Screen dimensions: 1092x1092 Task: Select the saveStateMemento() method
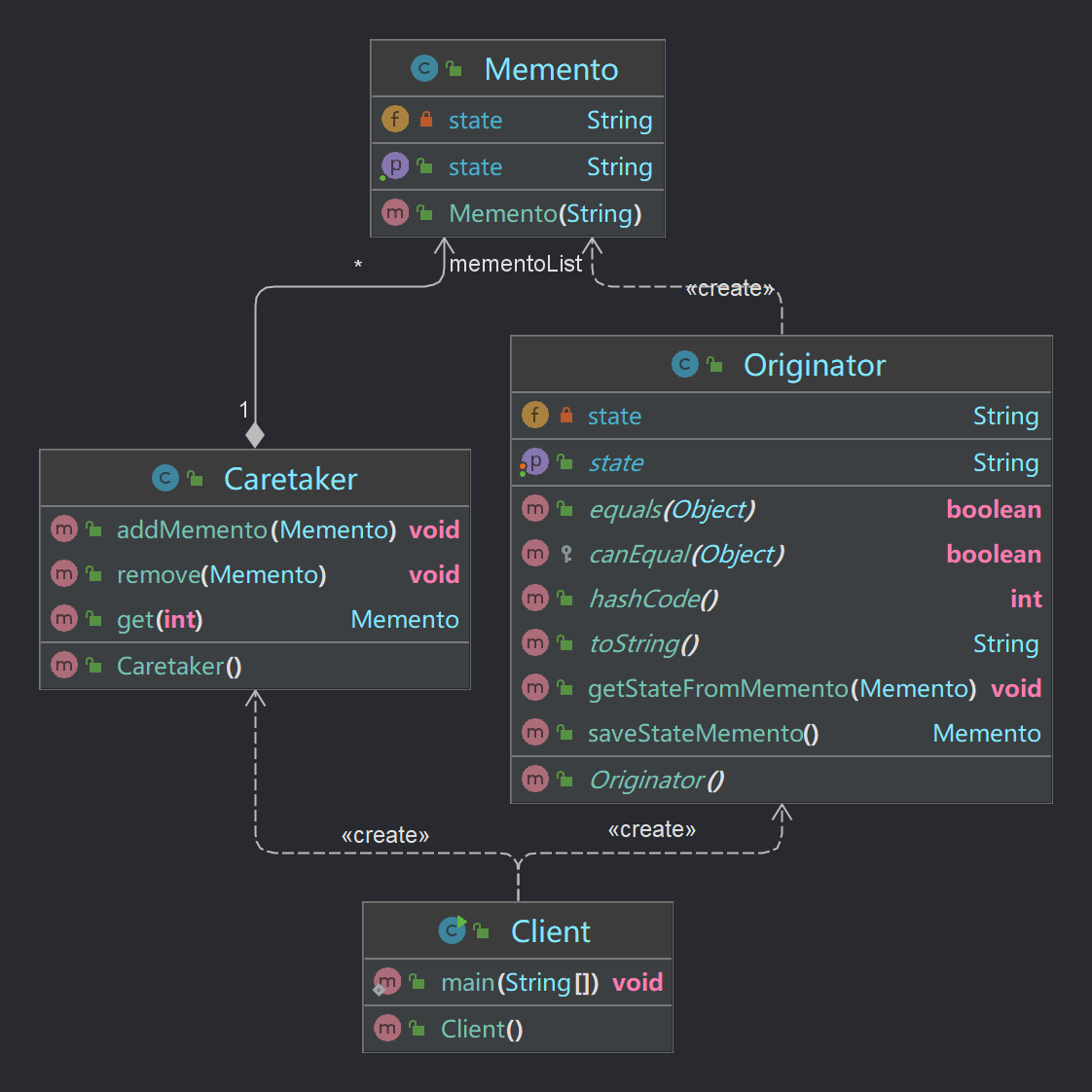(703, 734)
